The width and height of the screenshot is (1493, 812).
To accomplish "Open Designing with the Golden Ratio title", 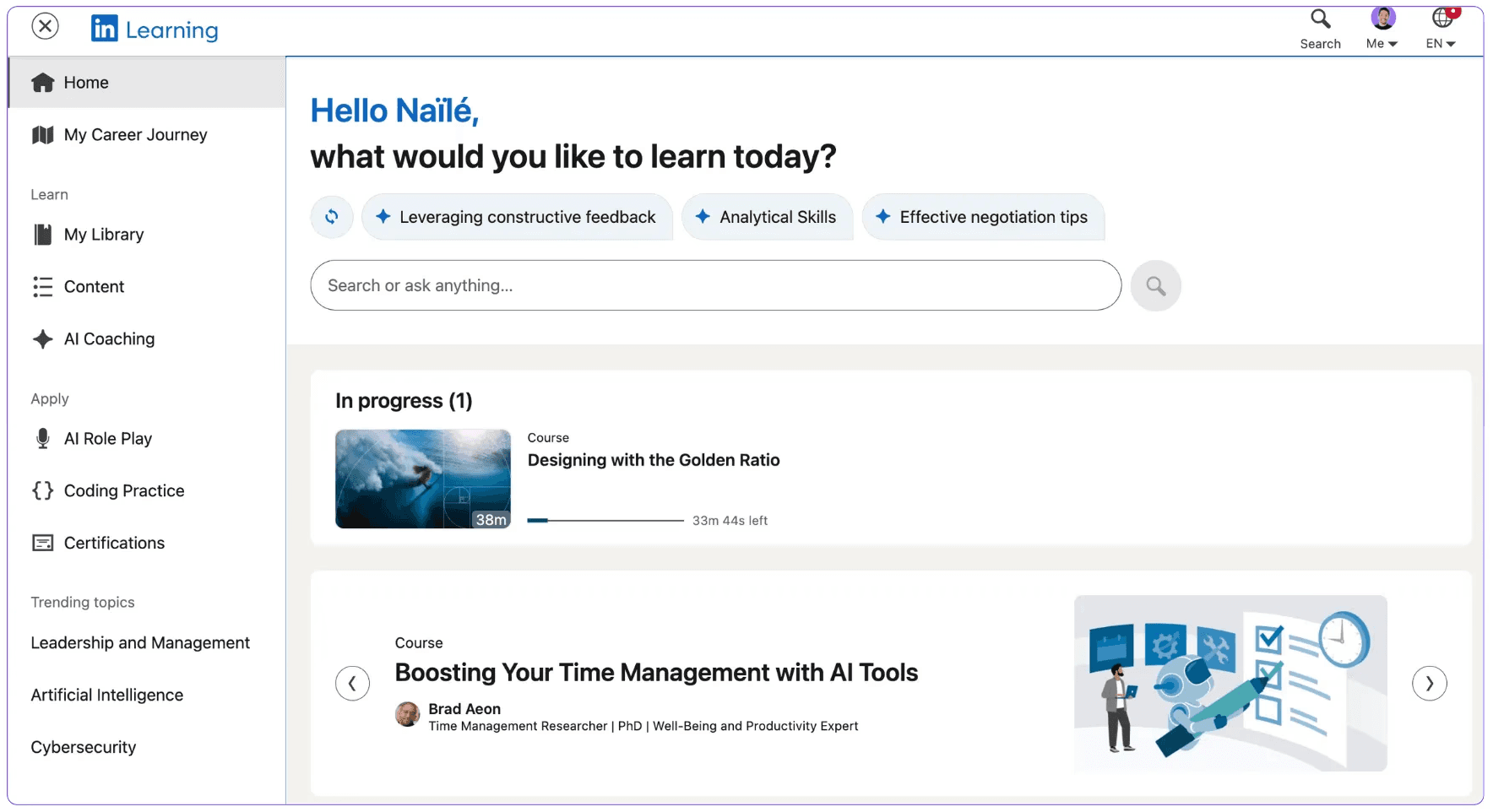I will point(654,460).
